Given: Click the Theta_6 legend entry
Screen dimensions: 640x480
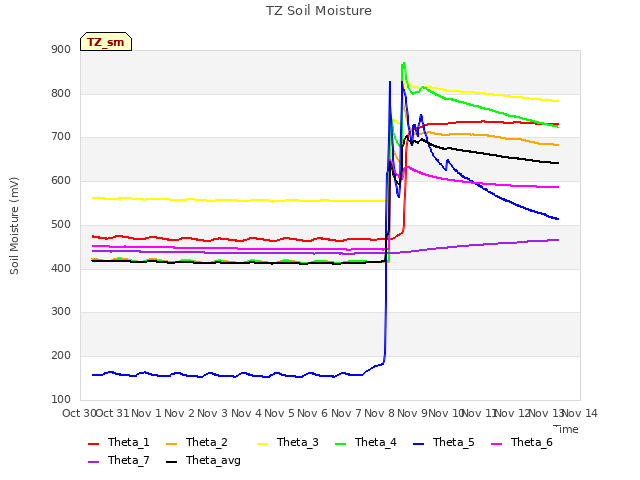Looking at the screenshot, I should point(522,442).
